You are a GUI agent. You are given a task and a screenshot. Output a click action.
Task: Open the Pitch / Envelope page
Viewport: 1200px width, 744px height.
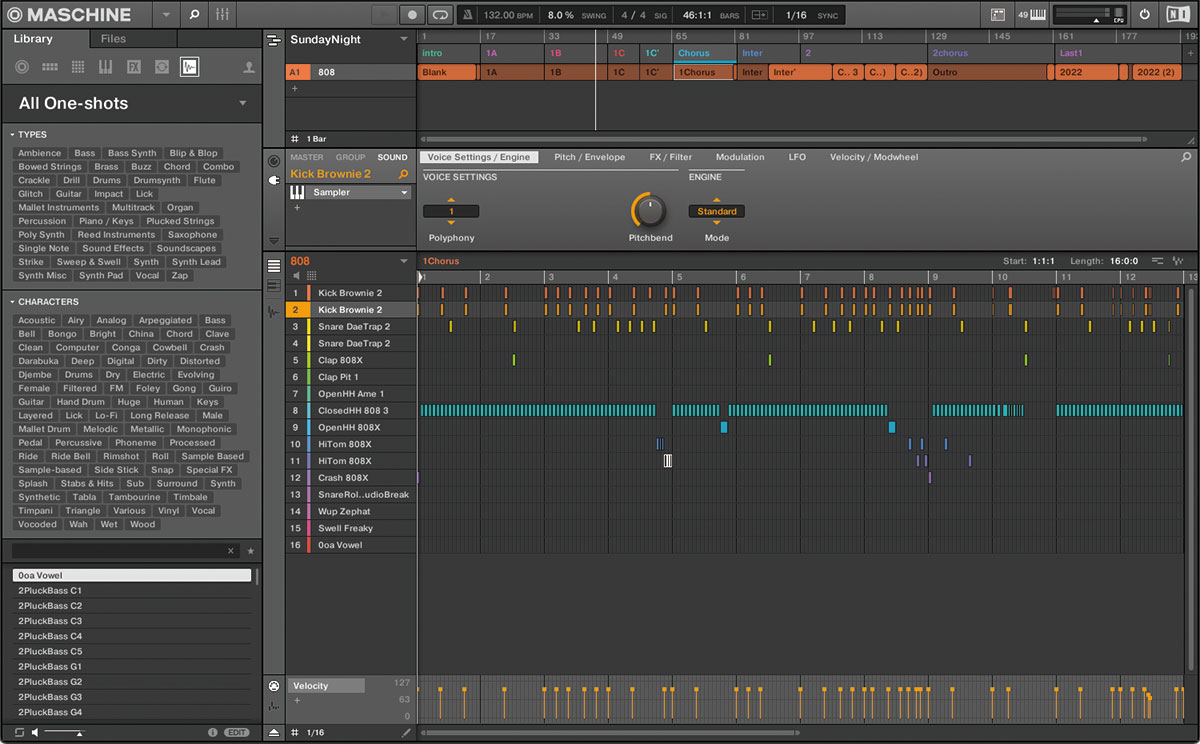click(589, 157)
